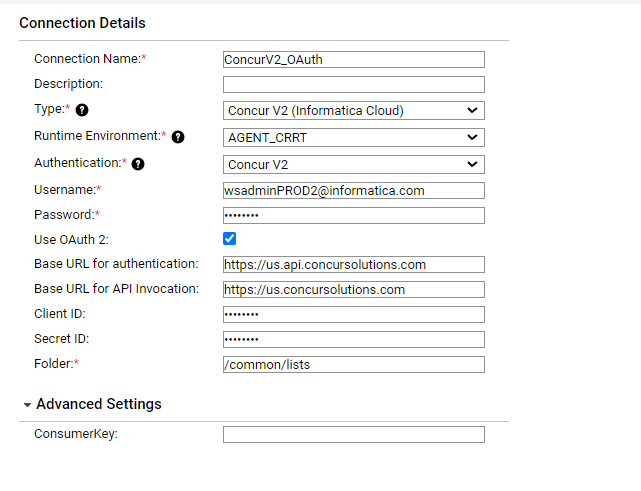The width and height of the screenshot is (641, 491).
Task: Open help icon next to Runtime Environment
Action: 178,137
